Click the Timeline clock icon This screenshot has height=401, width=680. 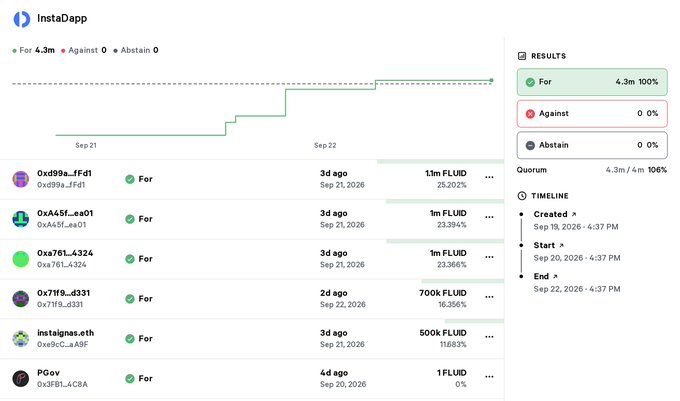(x=522, y=196)
